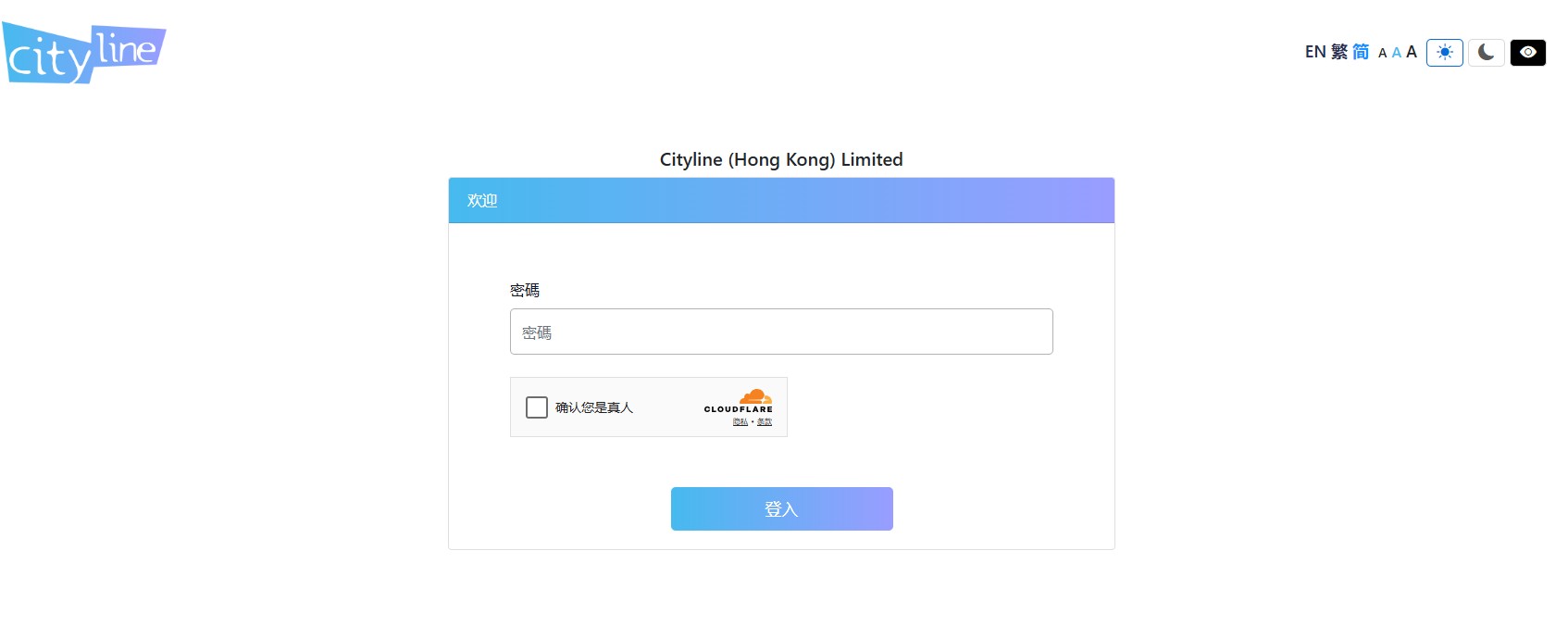Switch to dark mode via moon icon
This screenshot has height=626, width=1568.
[1486, 53]
